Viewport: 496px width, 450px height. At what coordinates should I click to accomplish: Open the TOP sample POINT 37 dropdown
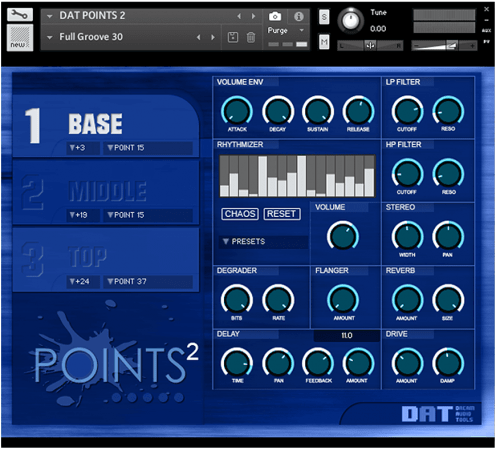tap(148, 282)
